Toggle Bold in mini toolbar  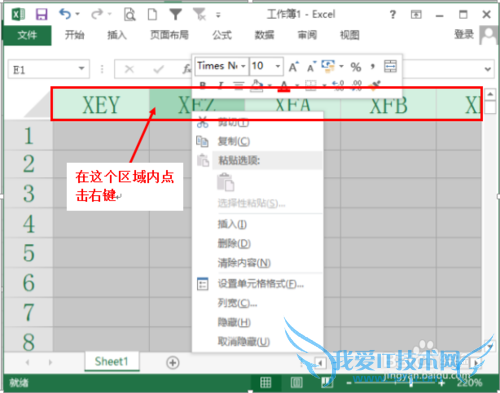click(x=202, y=85)
